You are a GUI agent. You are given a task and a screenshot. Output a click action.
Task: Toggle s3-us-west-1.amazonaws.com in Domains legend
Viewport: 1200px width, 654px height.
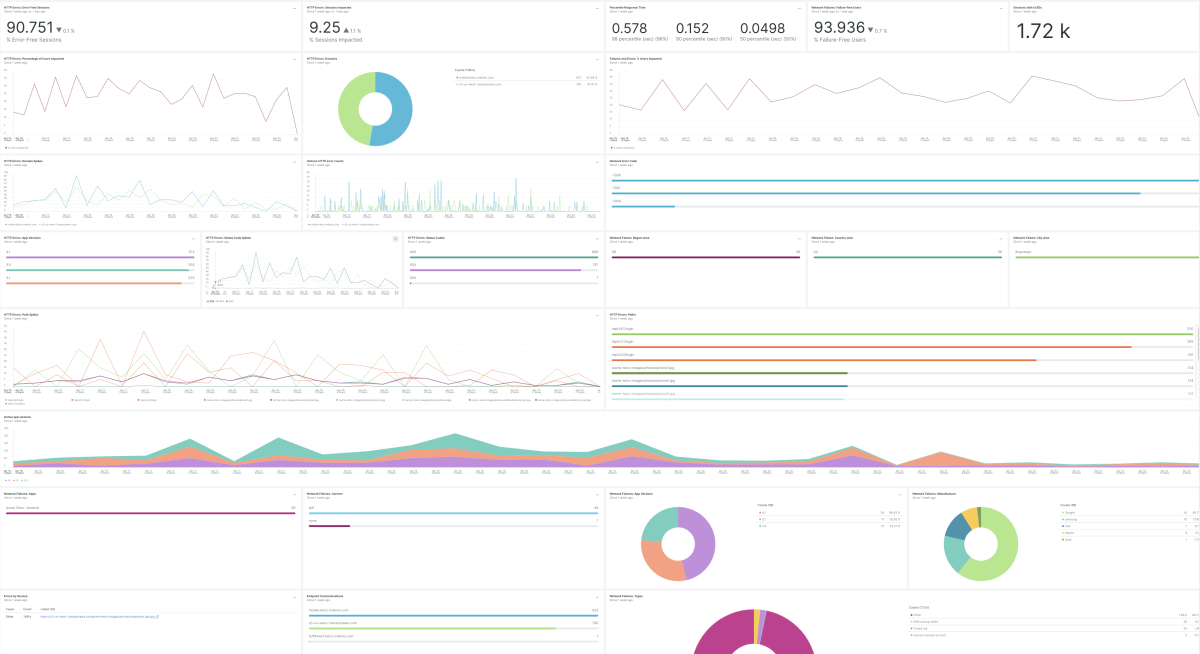(492, 84)
